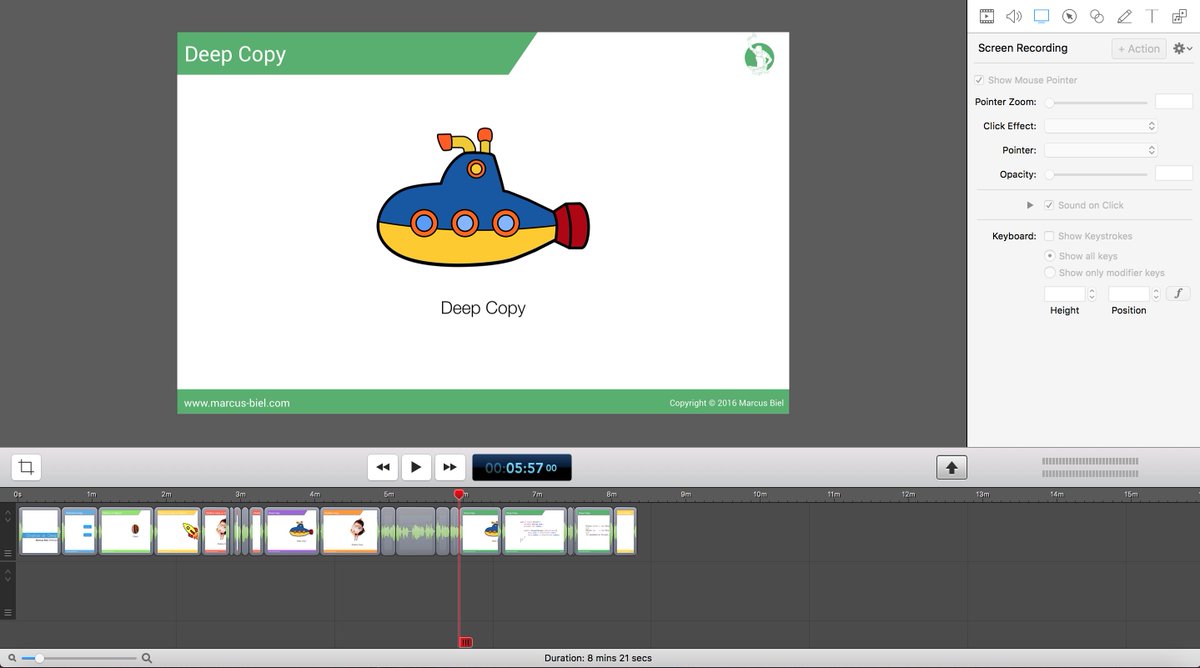Adjust first track height stepper arrows
This screenshot has height=668, width=1200.
[x=8, y=516]
